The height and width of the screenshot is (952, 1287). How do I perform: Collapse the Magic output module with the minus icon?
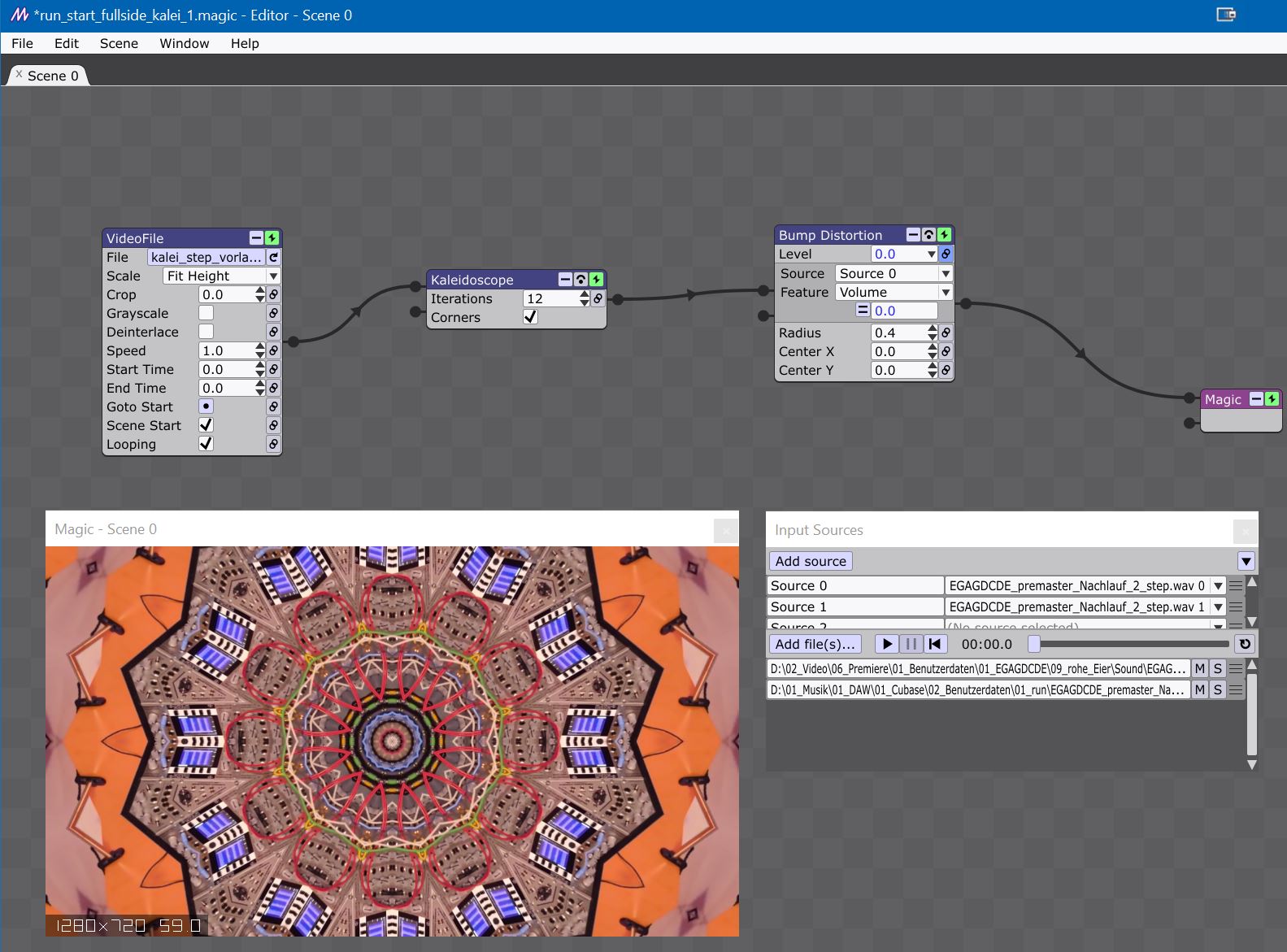(1257, 399)
